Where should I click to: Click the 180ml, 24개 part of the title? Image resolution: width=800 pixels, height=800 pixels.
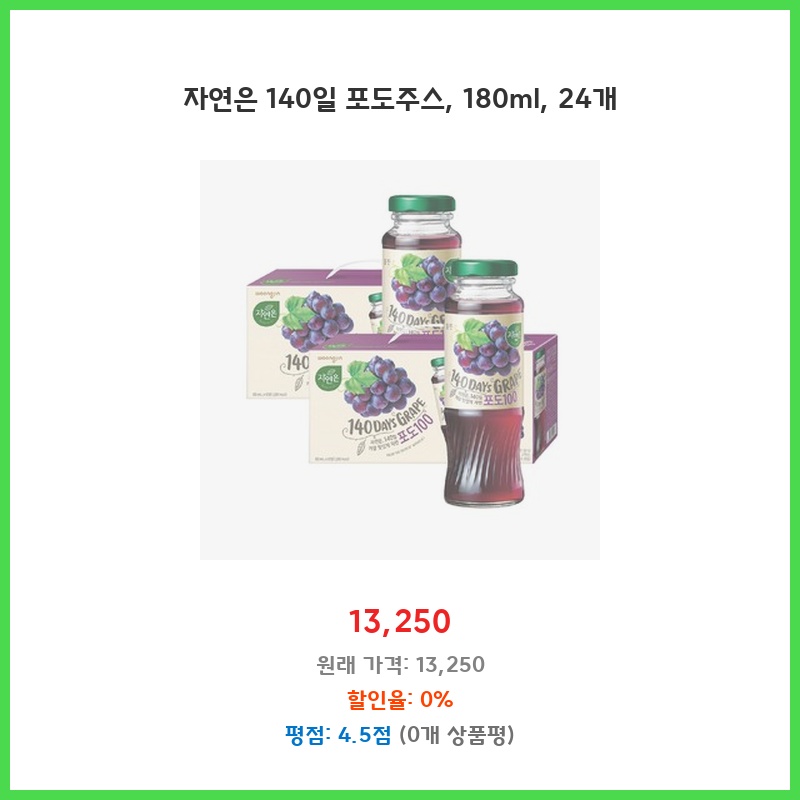(540, 98)
